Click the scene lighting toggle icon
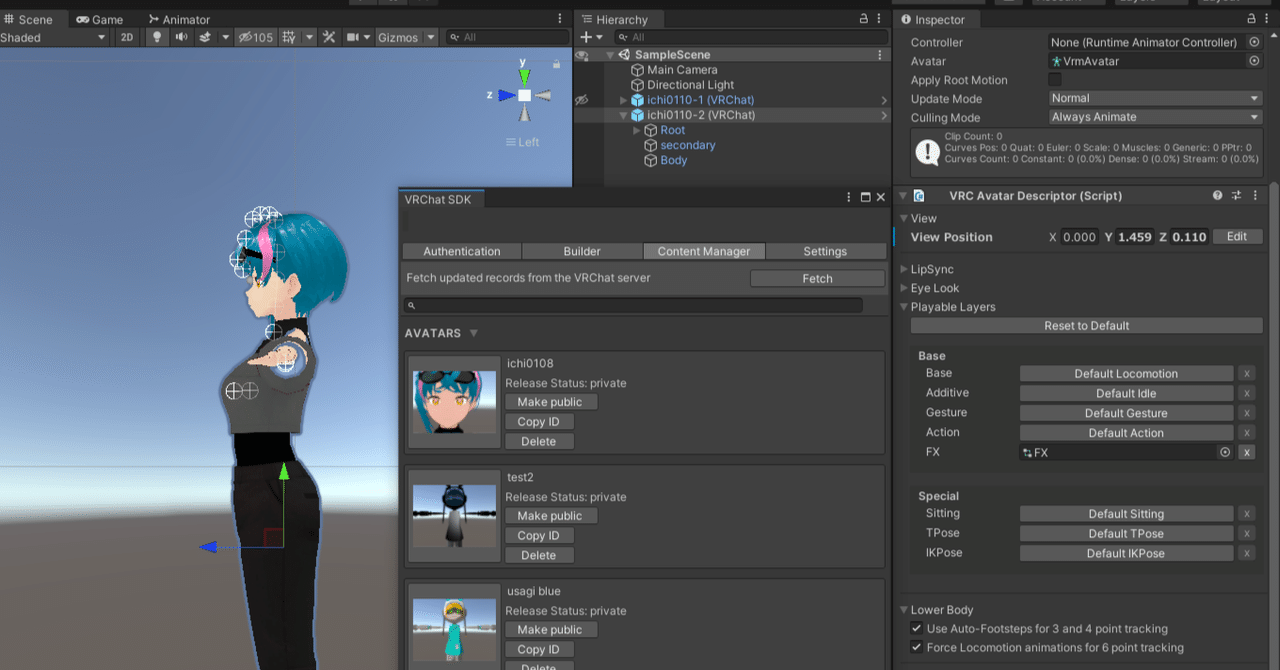1280x670 pixels. (158, 37)
